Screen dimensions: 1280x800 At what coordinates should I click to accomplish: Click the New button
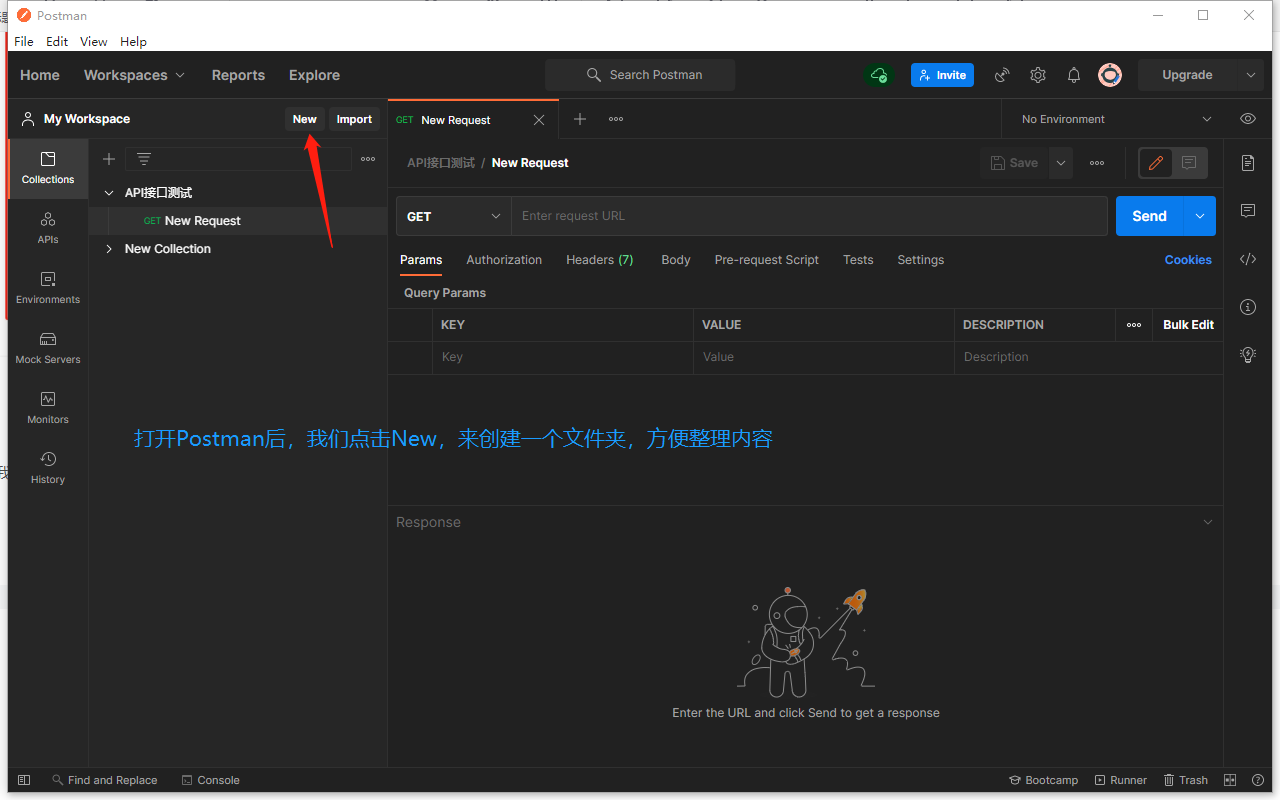tap(304, 119)
